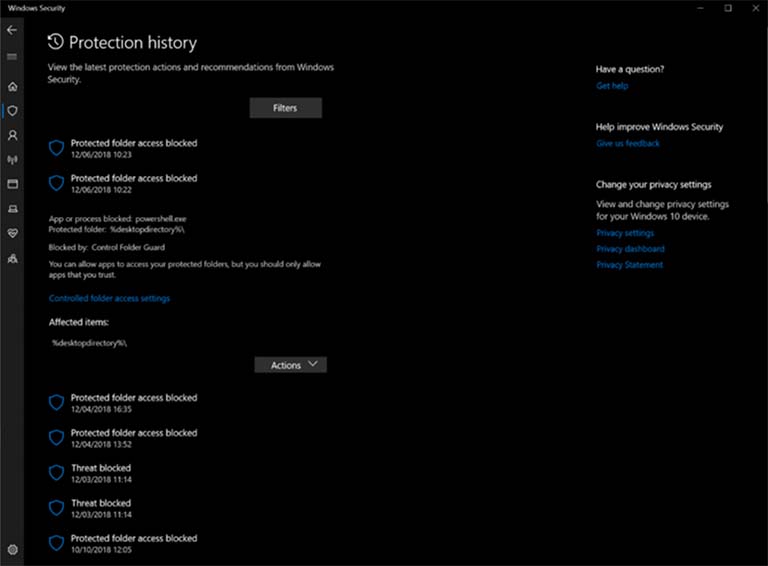Expand Protected folder access blocked 10/10/2018 12:05

point(134,538)
